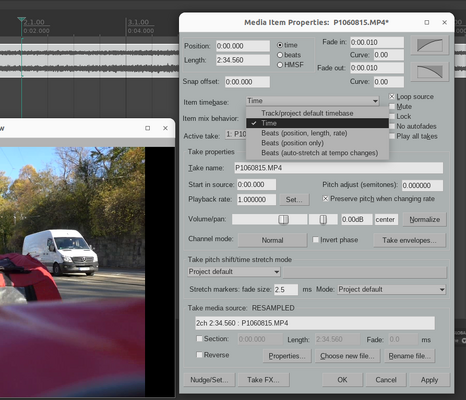Click the edit cursor marker on timeline ruler

tap(21, 20)
